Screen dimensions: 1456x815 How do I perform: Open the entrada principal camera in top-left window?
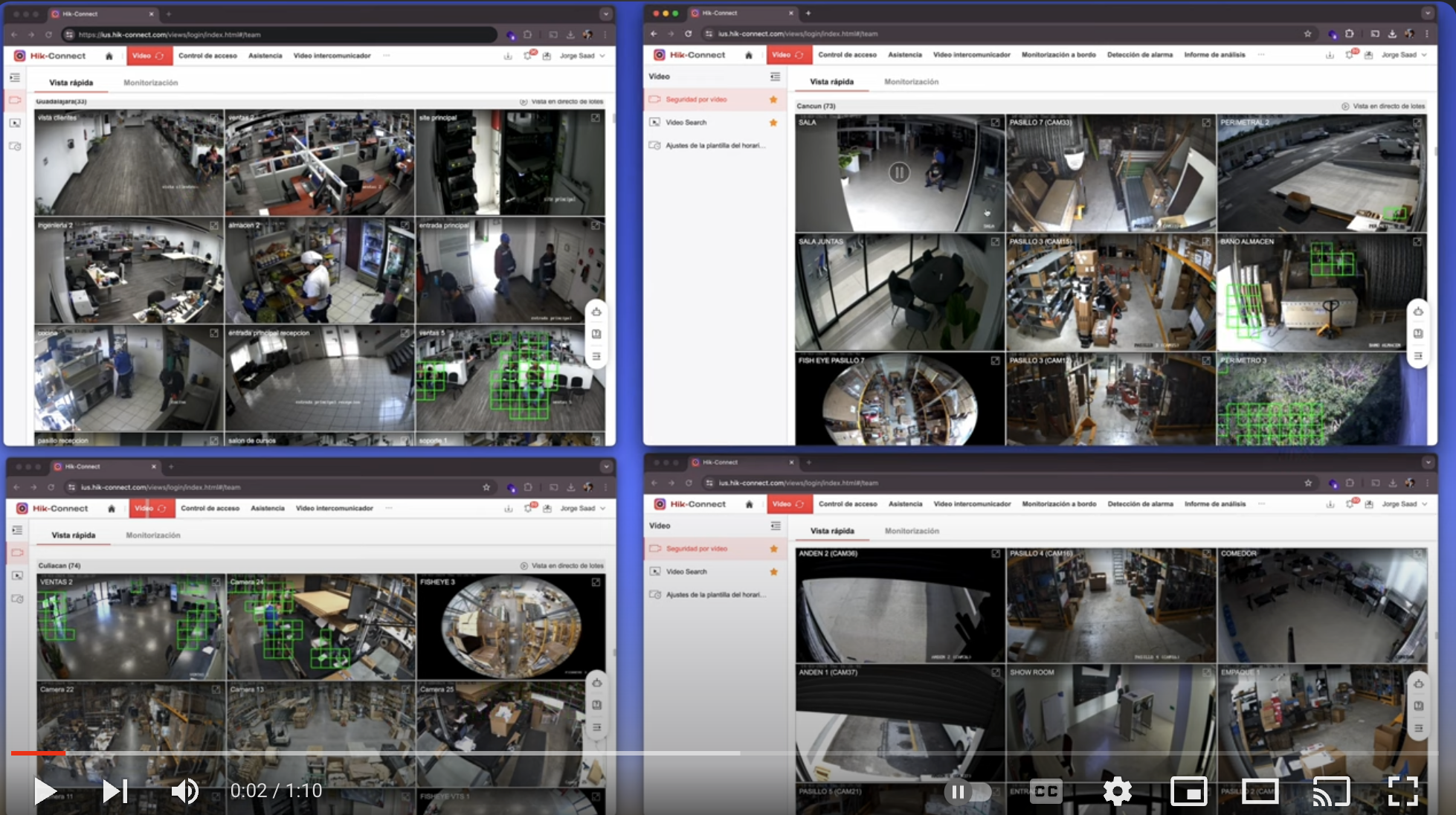click(x=510, y=271)
